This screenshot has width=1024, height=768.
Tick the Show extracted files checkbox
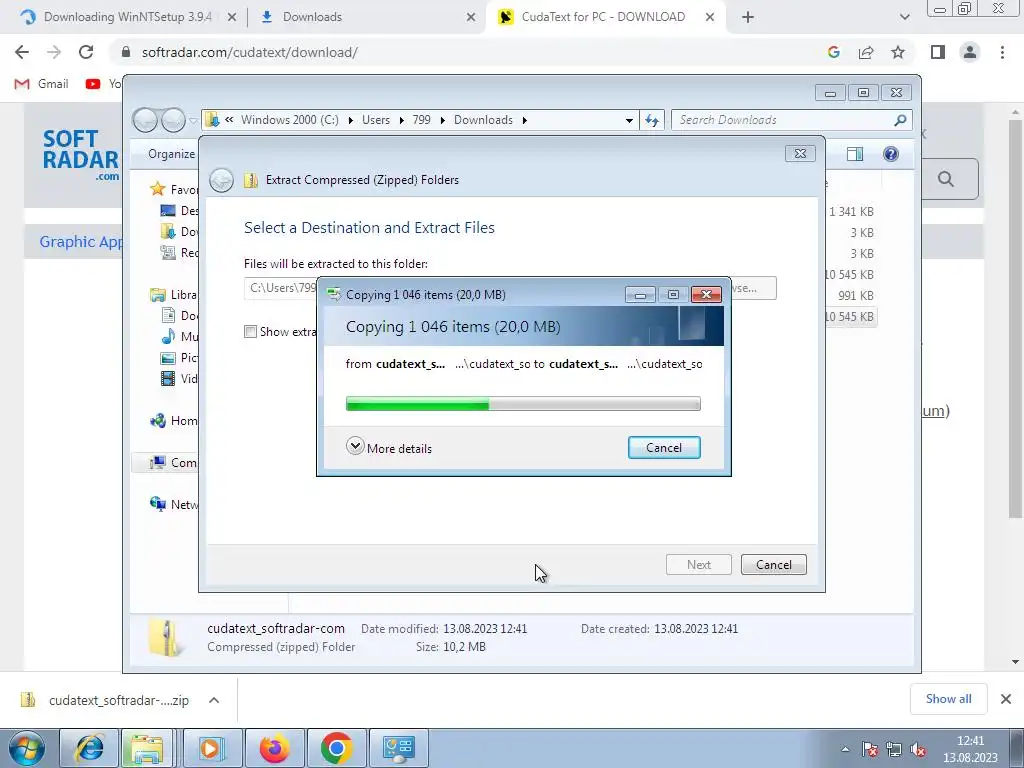coord(250,331)
